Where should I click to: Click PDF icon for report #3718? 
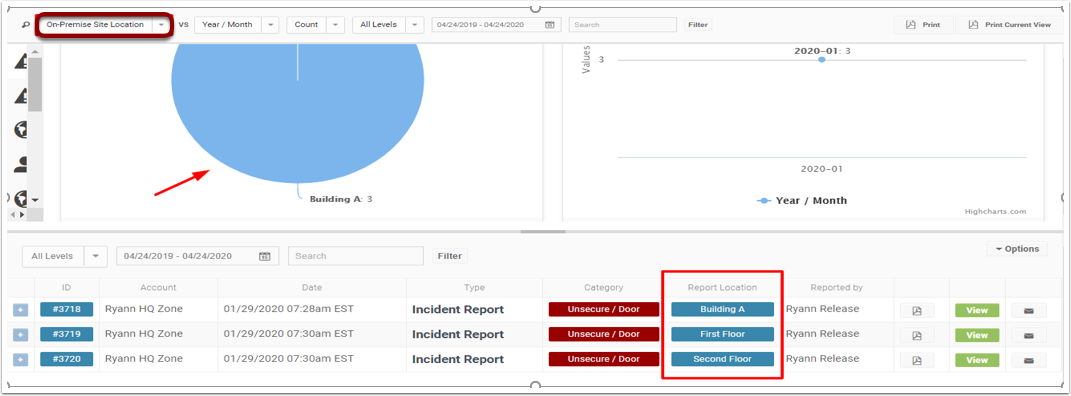pos(917,311)
